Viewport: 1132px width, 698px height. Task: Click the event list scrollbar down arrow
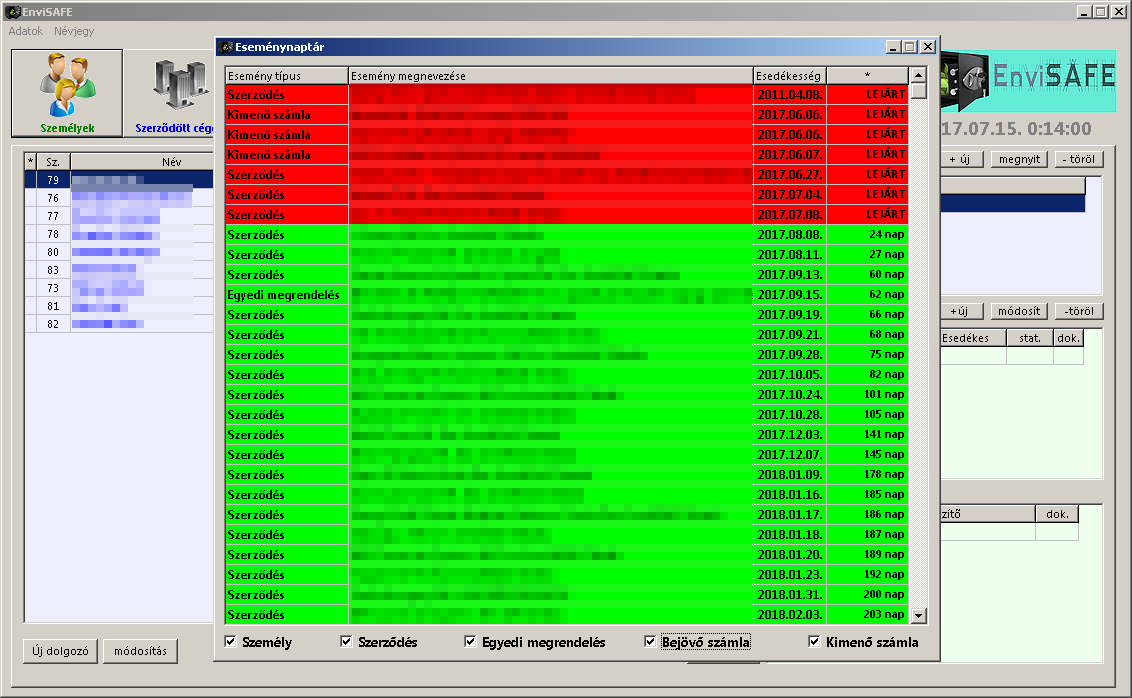918,616
